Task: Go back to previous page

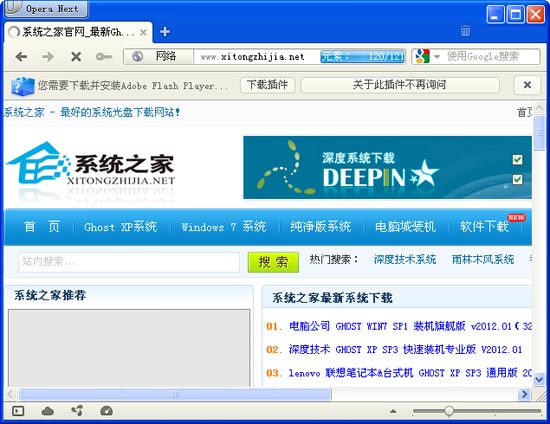Action: 21,56
